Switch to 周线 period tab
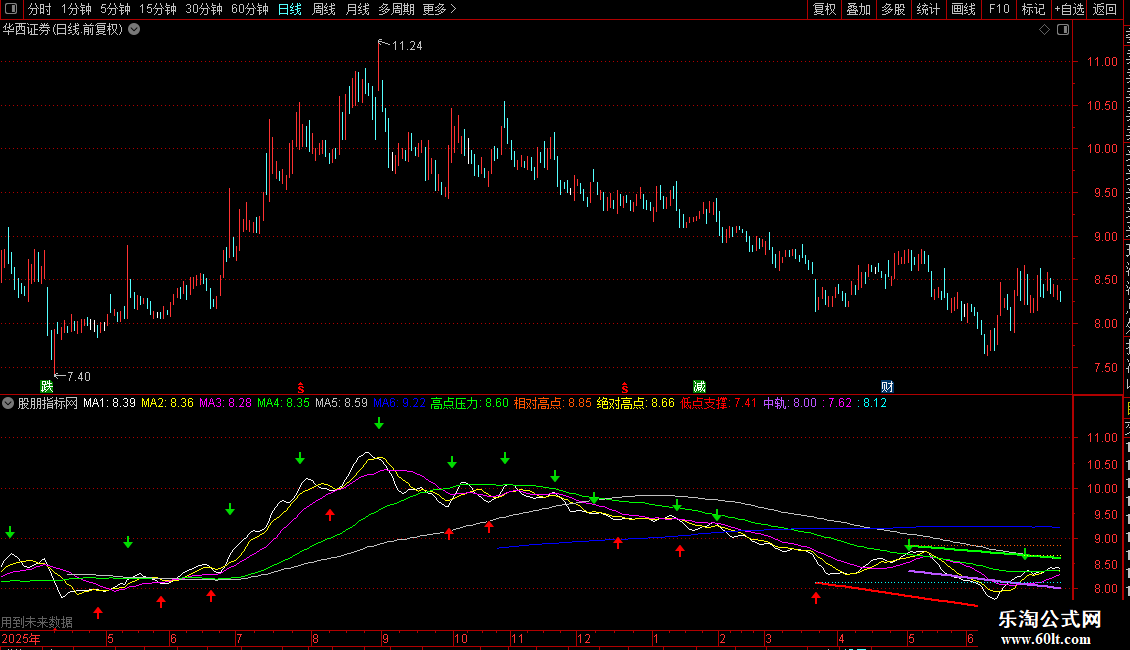The height and width of the screenshot is (650, 1130). tap(324, 9)
